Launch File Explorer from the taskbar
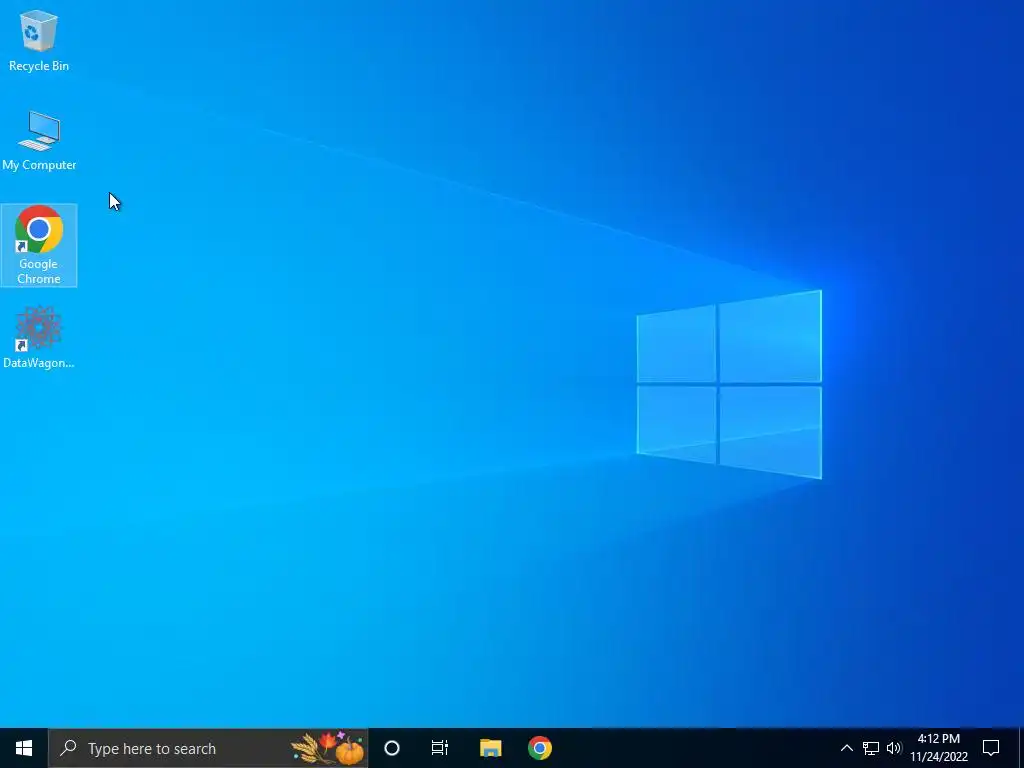Viewport: 1024px width, 768px height. [x=490, y=748]
